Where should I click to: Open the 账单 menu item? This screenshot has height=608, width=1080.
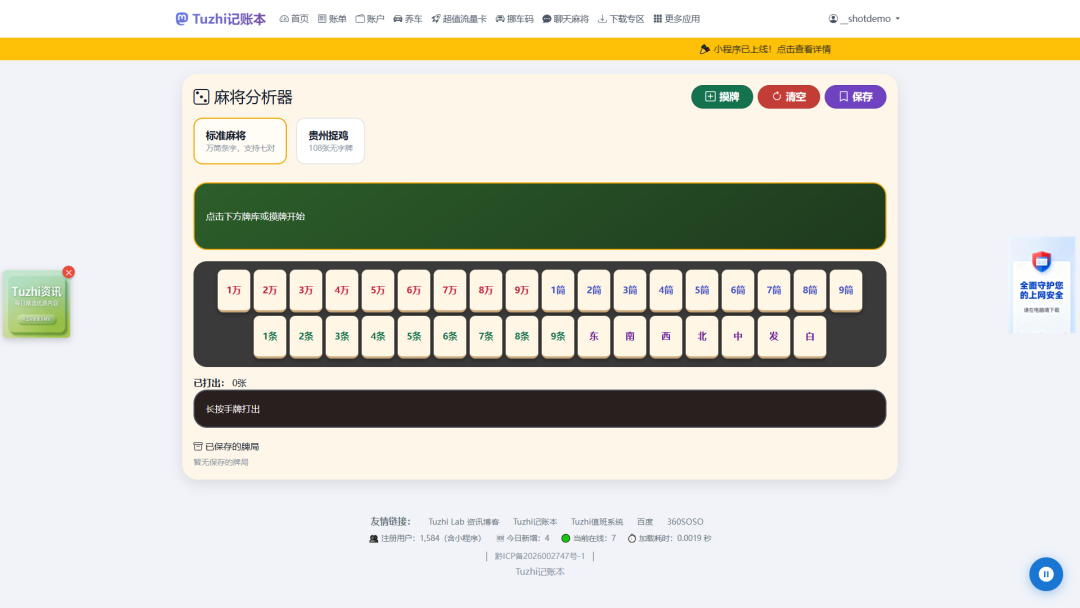click(332, 19)
